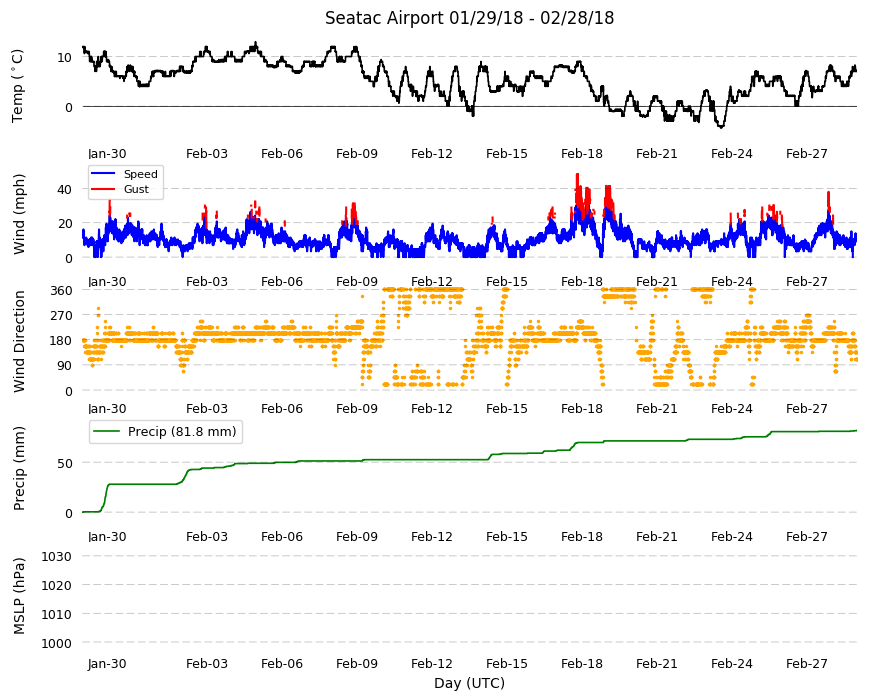Click the Speed legend text label

(140, 174)
